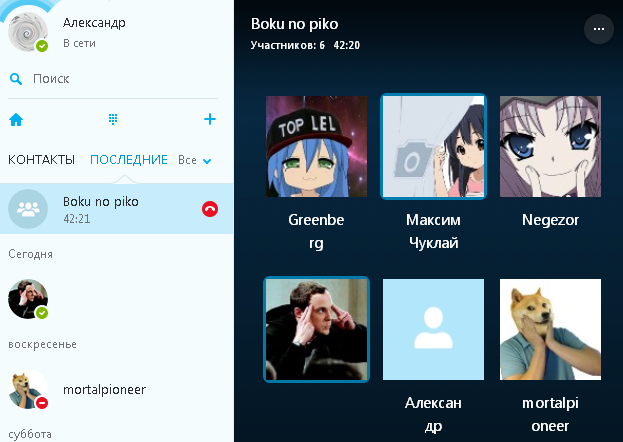Click the Negezor name label
This screenshot has height=442, width=623.
(x=550, y=220)
